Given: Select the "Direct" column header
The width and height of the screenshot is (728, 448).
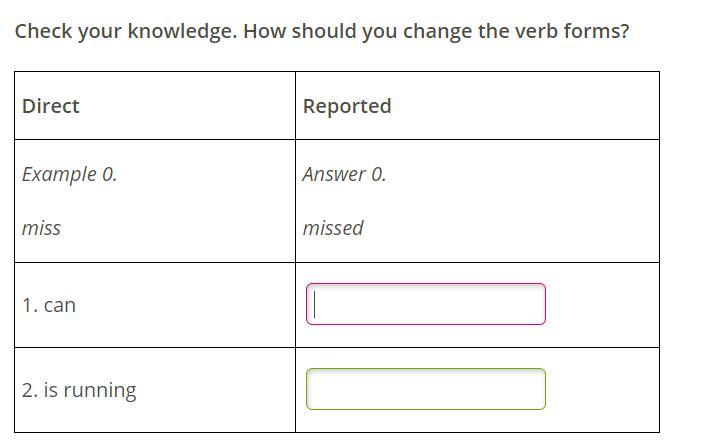Looking at the screenshot, I should (51, 106).
